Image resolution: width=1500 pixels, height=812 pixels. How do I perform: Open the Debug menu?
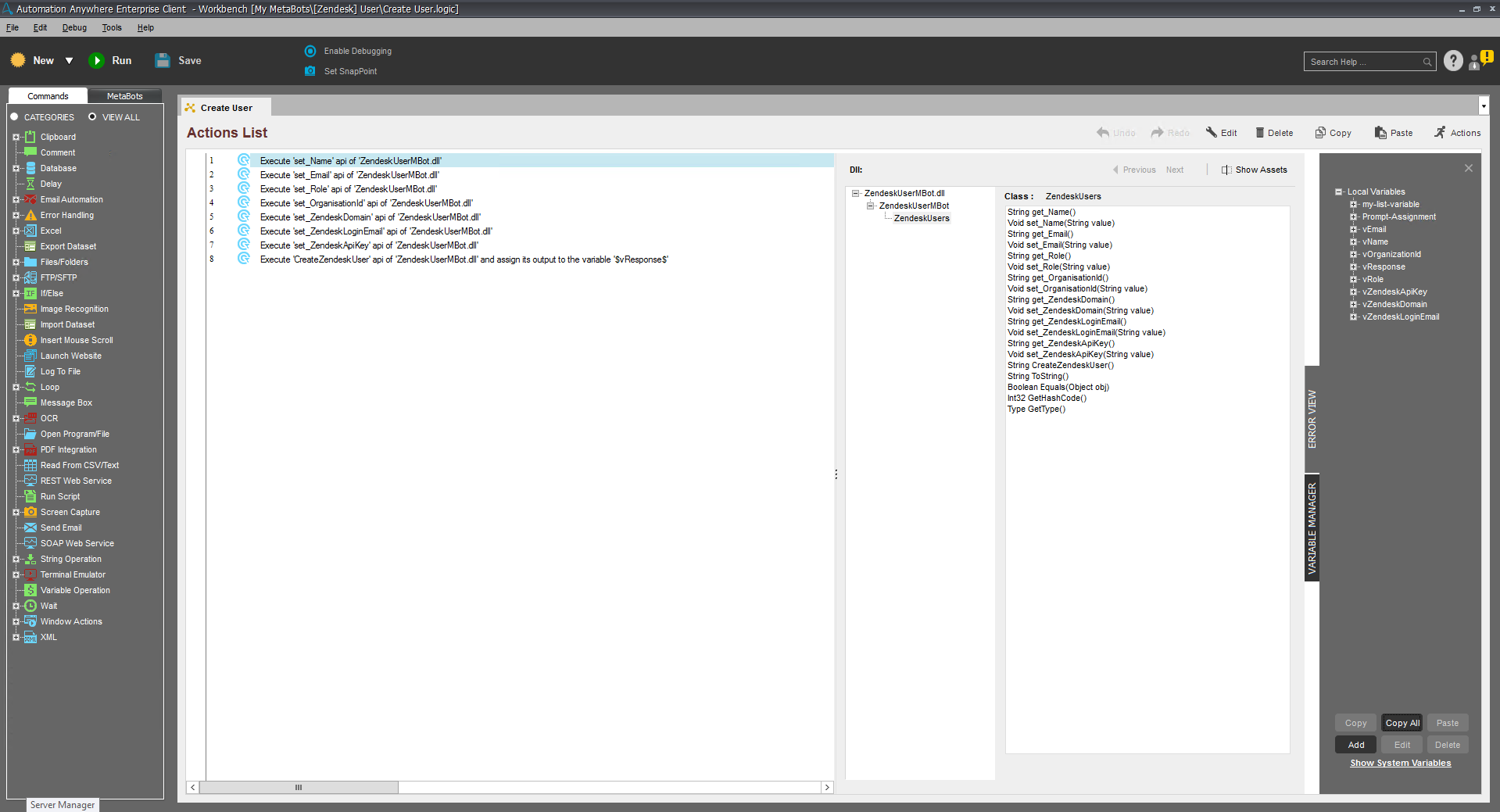click(74, 27)
